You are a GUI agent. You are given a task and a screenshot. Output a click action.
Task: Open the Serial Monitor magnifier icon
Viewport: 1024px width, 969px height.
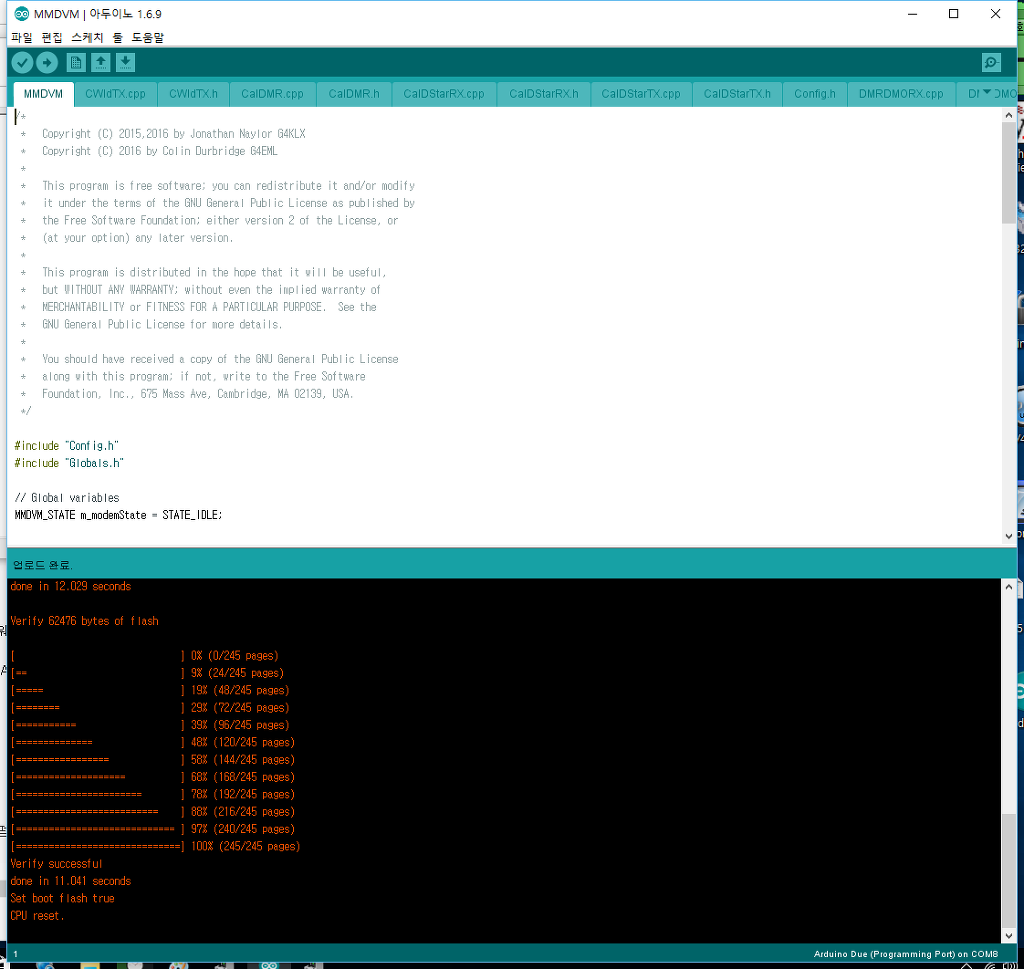tap(991, 63)
